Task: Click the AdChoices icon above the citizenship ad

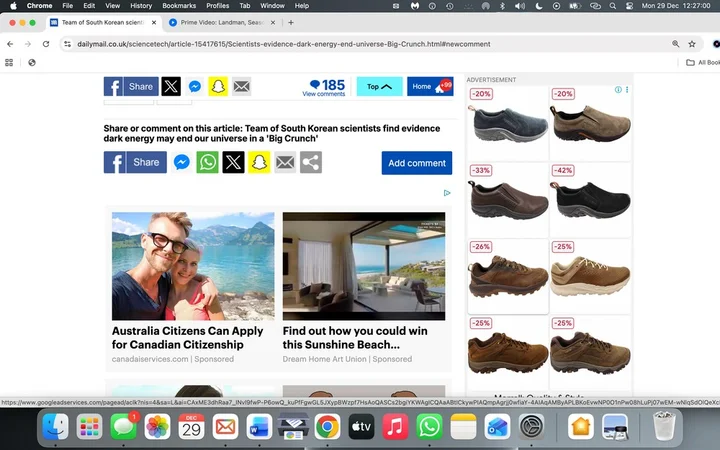Action: coord(447,193)
